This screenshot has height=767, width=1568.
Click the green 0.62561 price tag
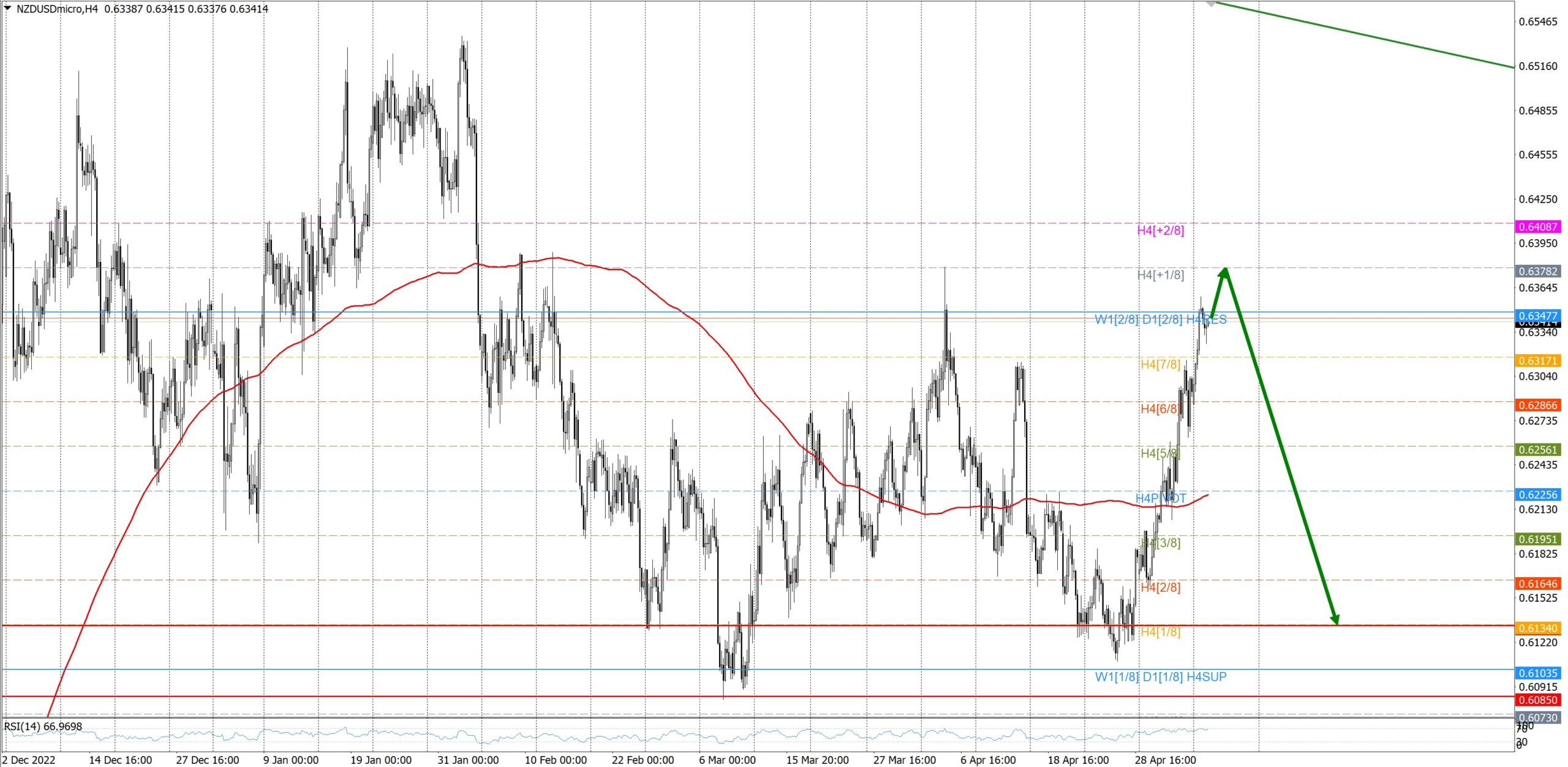(x=1537, y=450)
